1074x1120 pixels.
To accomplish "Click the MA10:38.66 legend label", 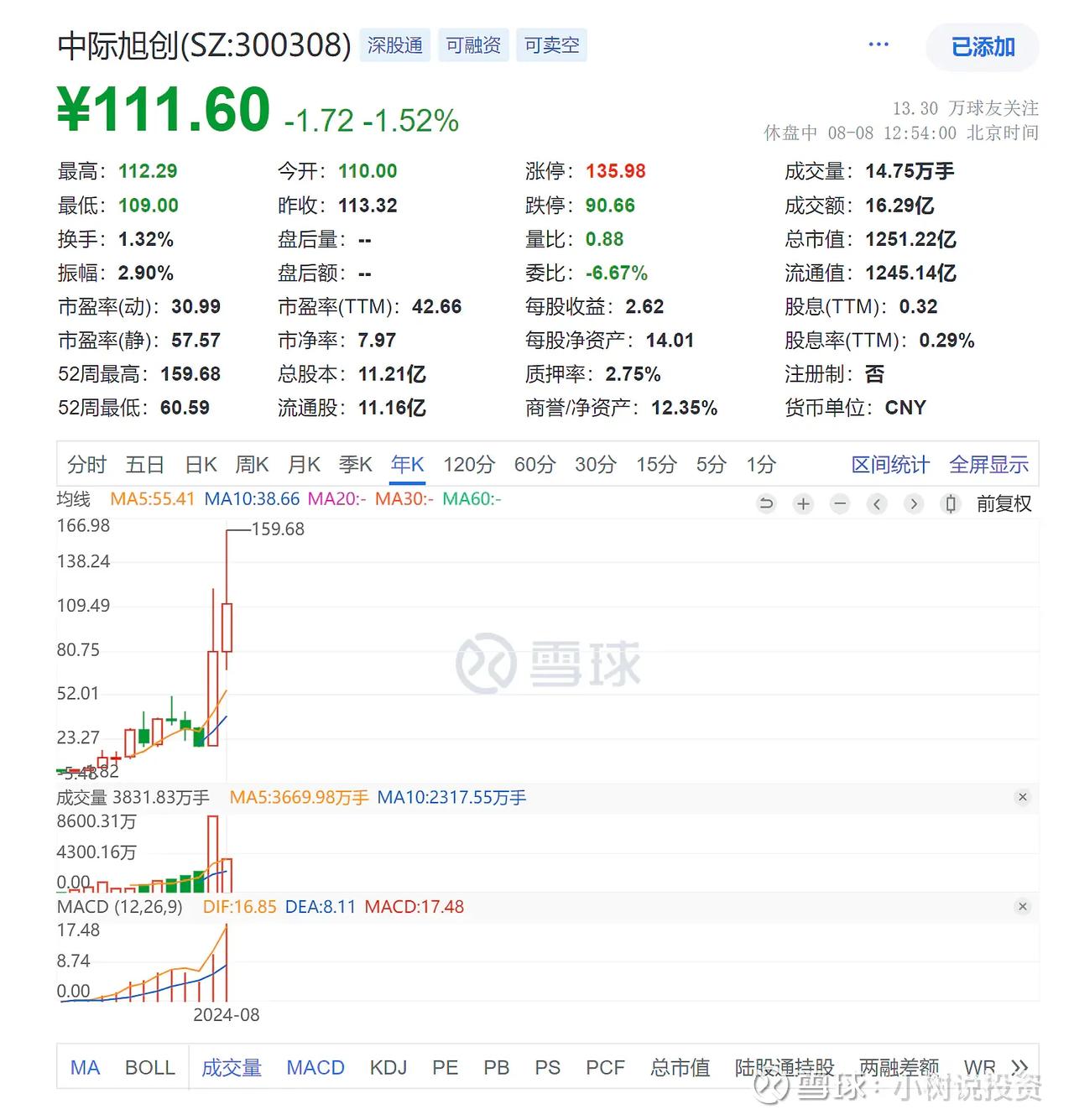I will point(252,498).
